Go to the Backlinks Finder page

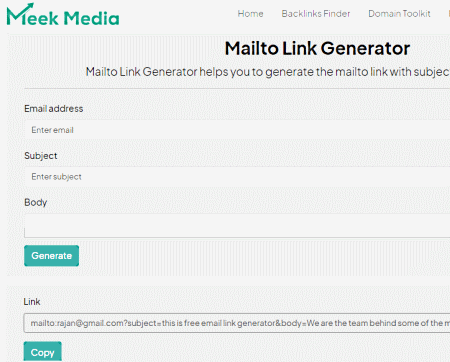coord(316,14)
